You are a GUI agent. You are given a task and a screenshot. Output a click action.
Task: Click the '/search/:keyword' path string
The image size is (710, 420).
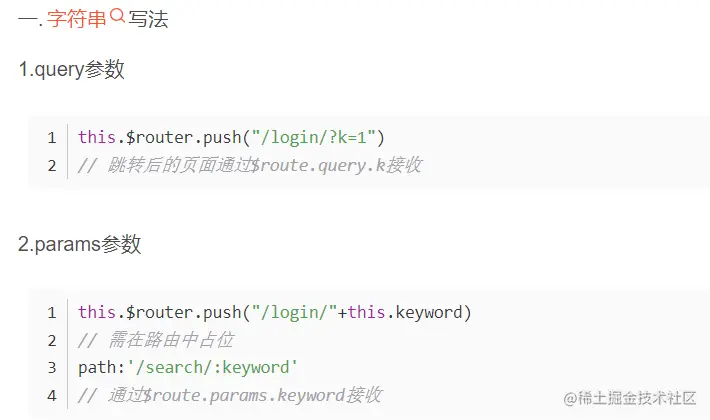(x=212, y=368)
